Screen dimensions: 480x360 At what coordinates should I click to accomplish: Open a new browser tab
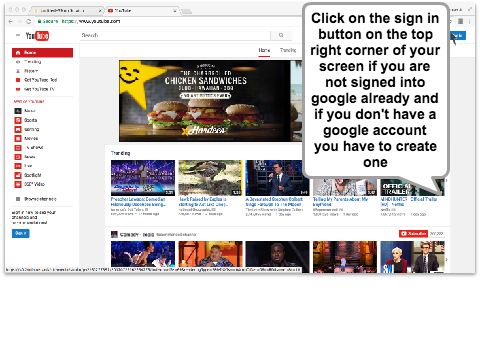click(x=186, y=12)
